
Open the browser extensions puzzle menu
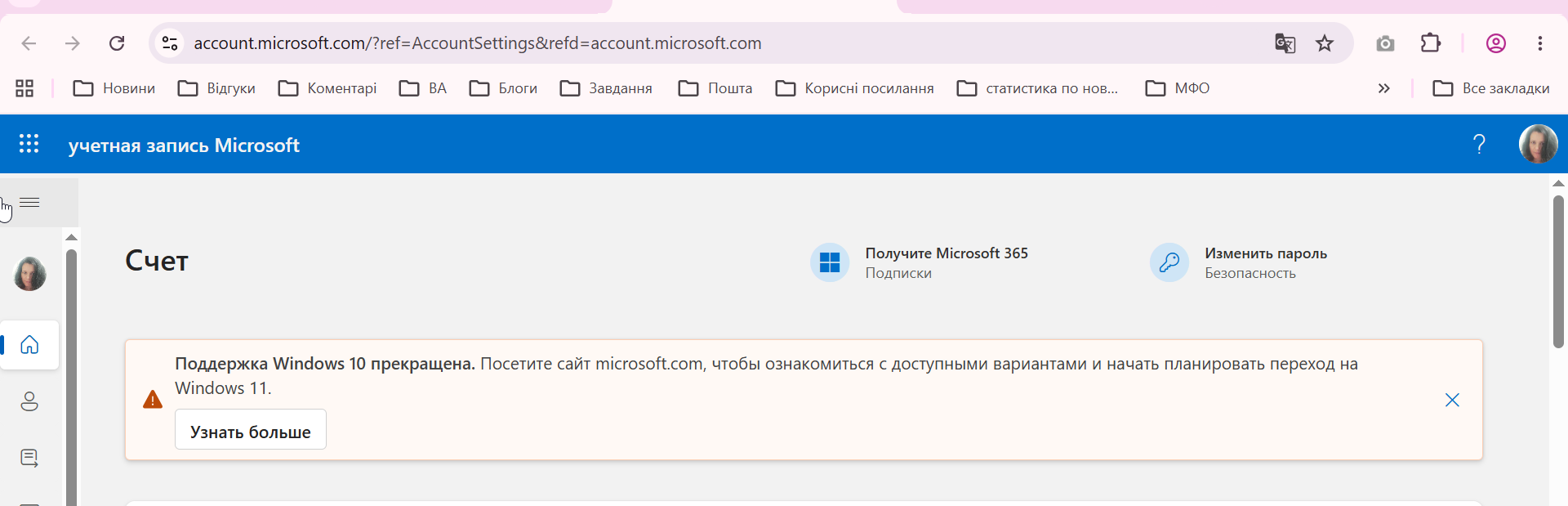pyautogui.click(x=1431, y=43)
